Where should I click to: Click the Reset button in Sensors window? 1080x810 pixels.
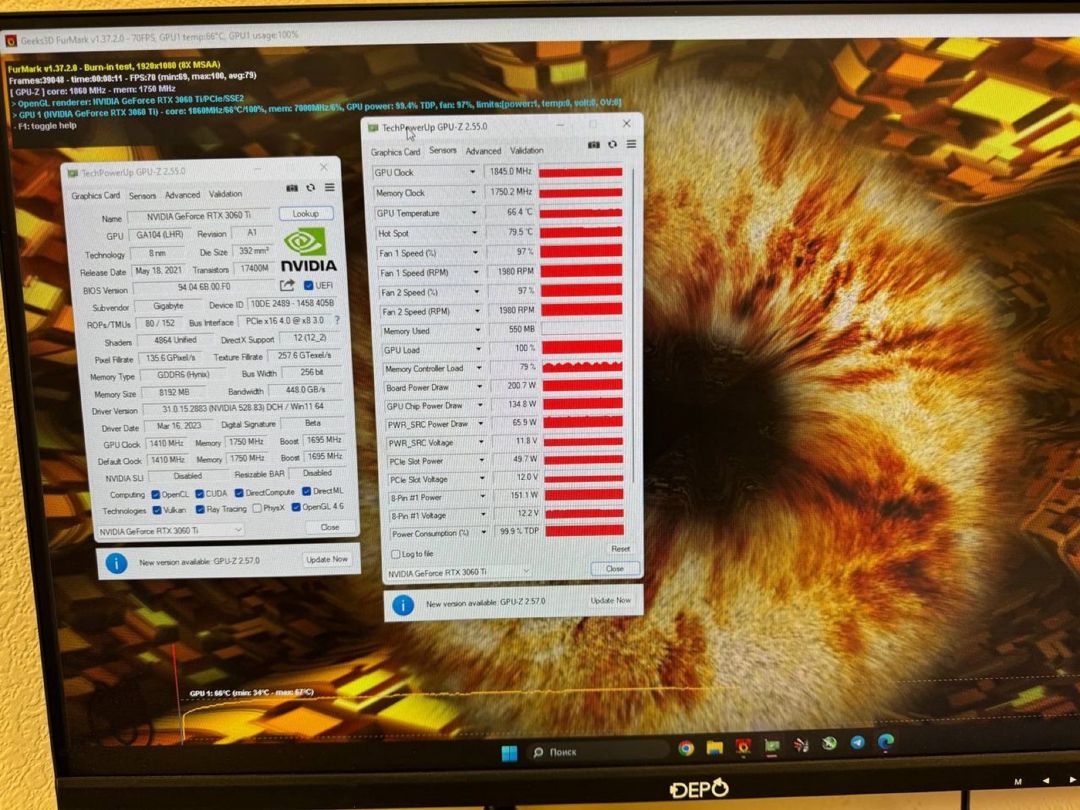tap(621, 549)
